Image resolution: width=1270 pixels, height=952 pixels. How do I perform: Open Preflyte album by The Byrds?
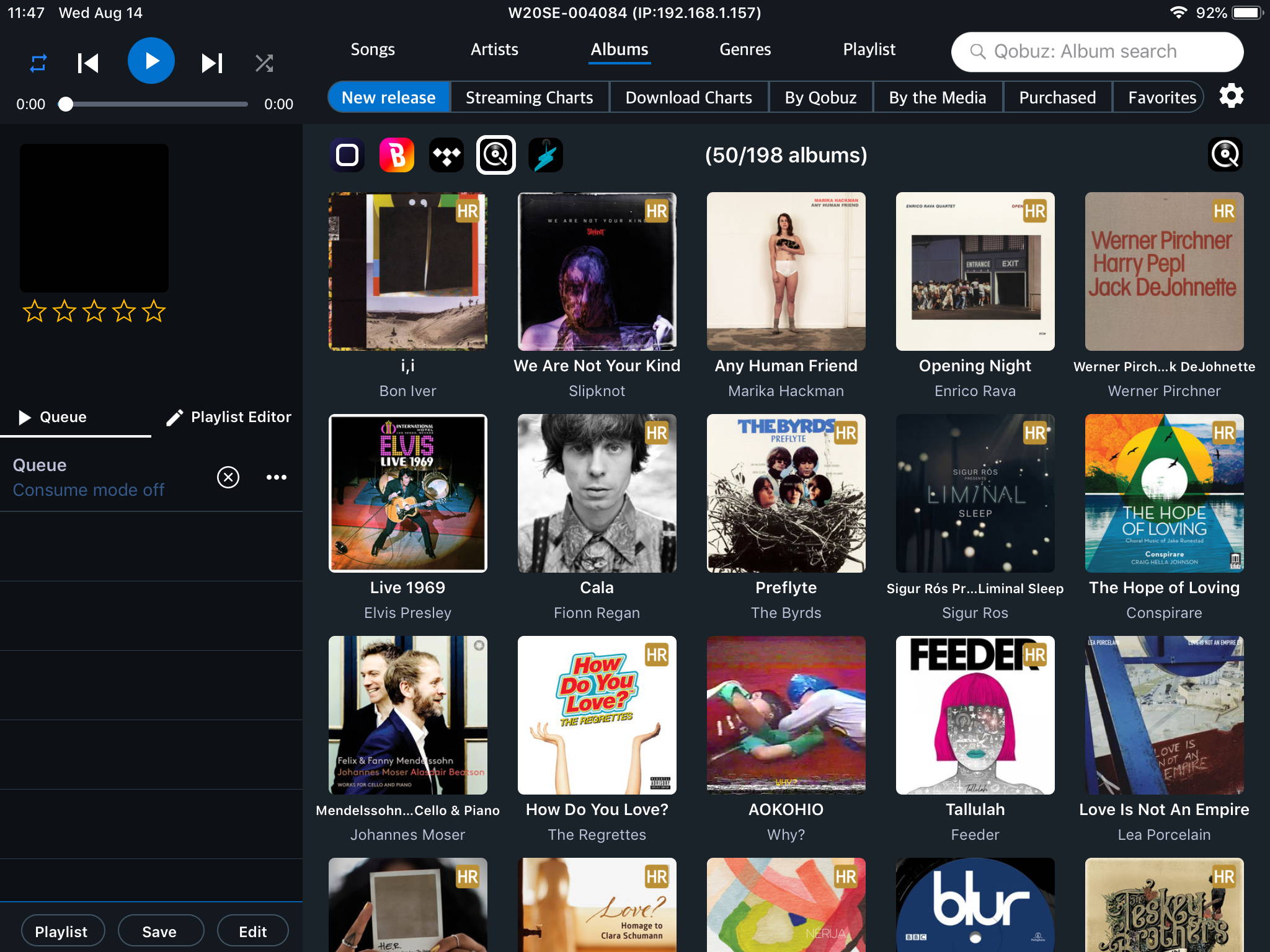tap(786, 493)
